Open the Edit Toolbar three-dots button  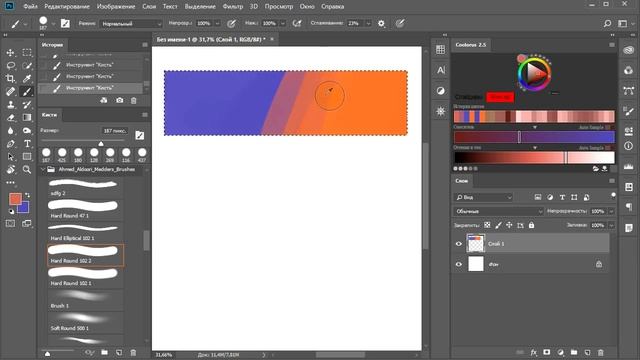pos(11,182)
